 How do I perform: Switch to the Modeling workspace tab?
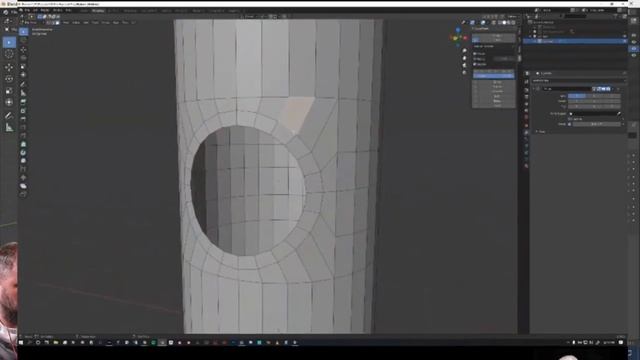tap(98, 11)
